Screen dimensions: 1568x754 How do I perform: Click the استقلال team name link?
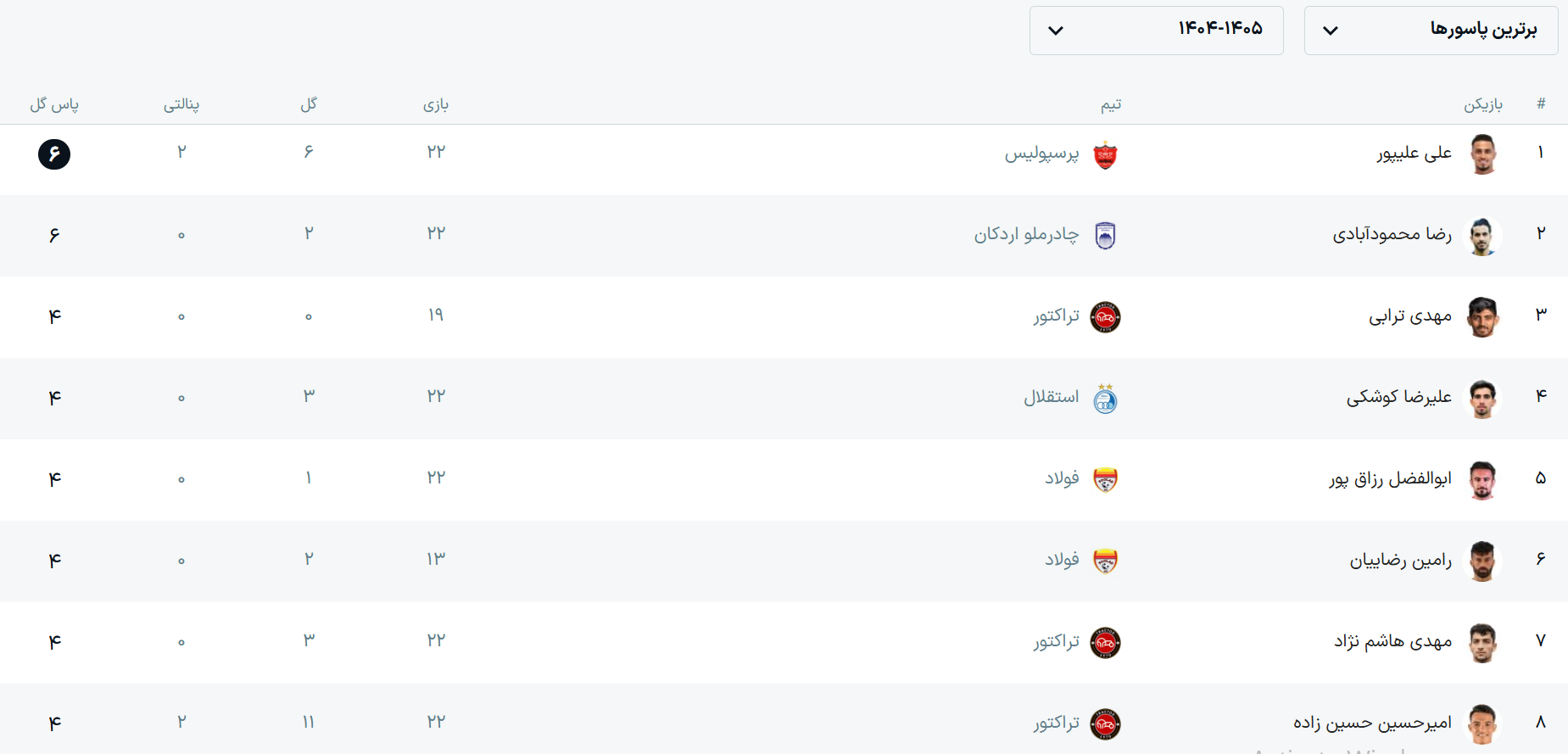tap(1051, 397)
